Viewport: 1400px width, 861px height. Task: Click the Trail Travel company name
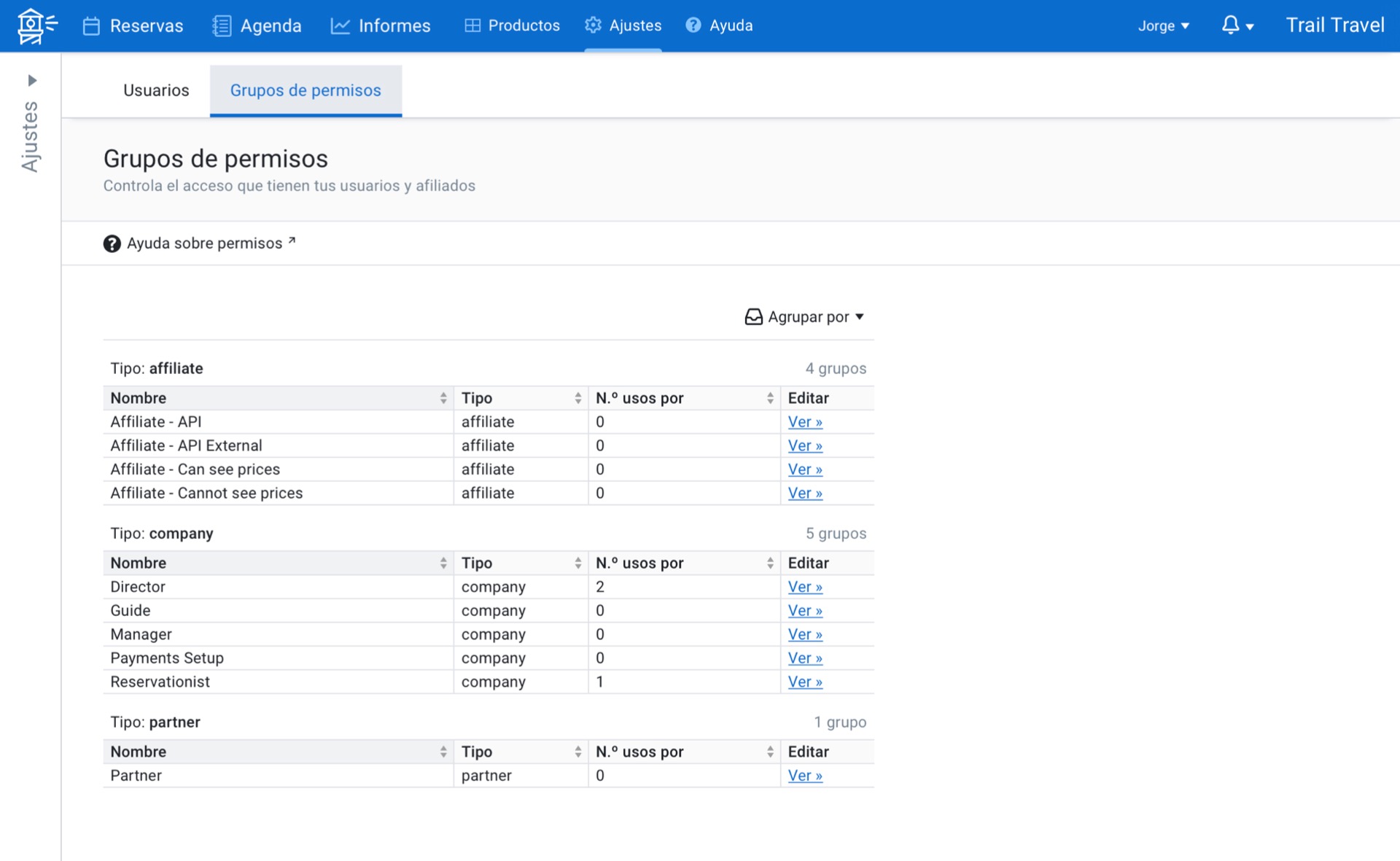(1334, 26)
